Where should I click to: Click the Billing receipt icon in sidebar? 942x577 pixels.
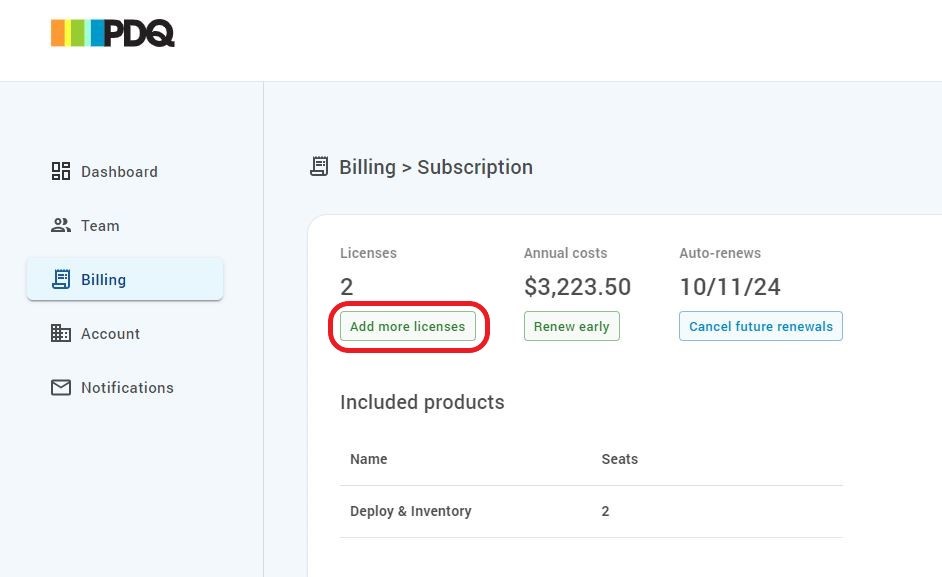[x=61, y=279]
